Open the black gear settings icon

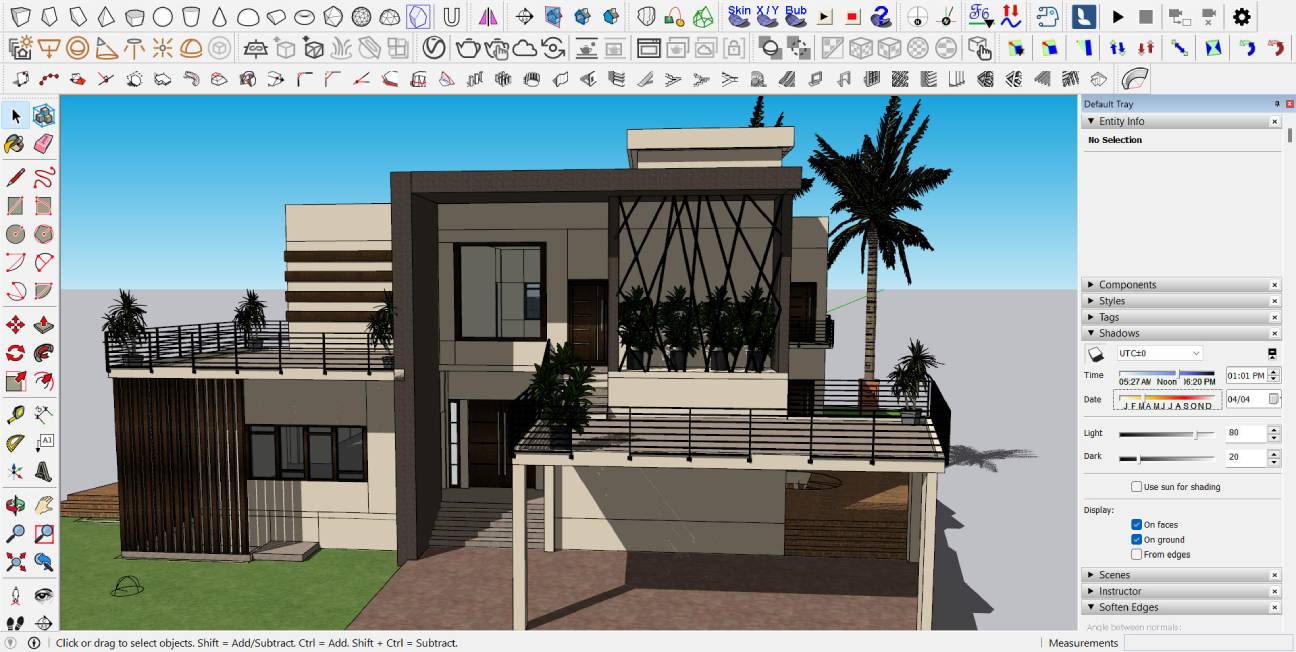pos(1241,16)
